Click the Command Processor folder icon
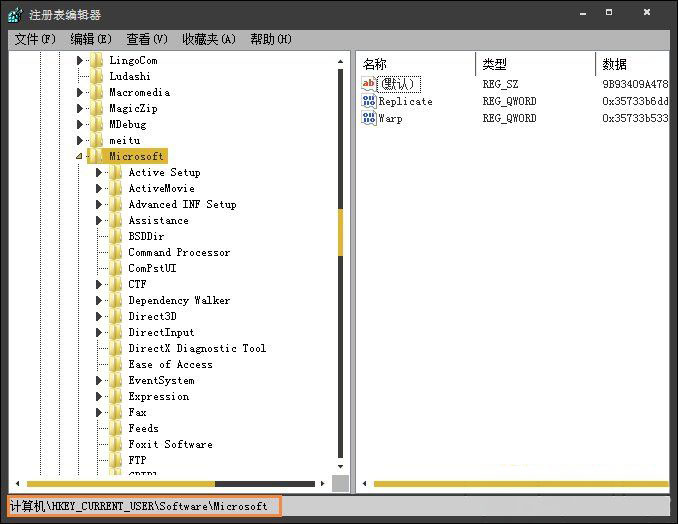Screen dimensions: 678x524 point(115,252)
